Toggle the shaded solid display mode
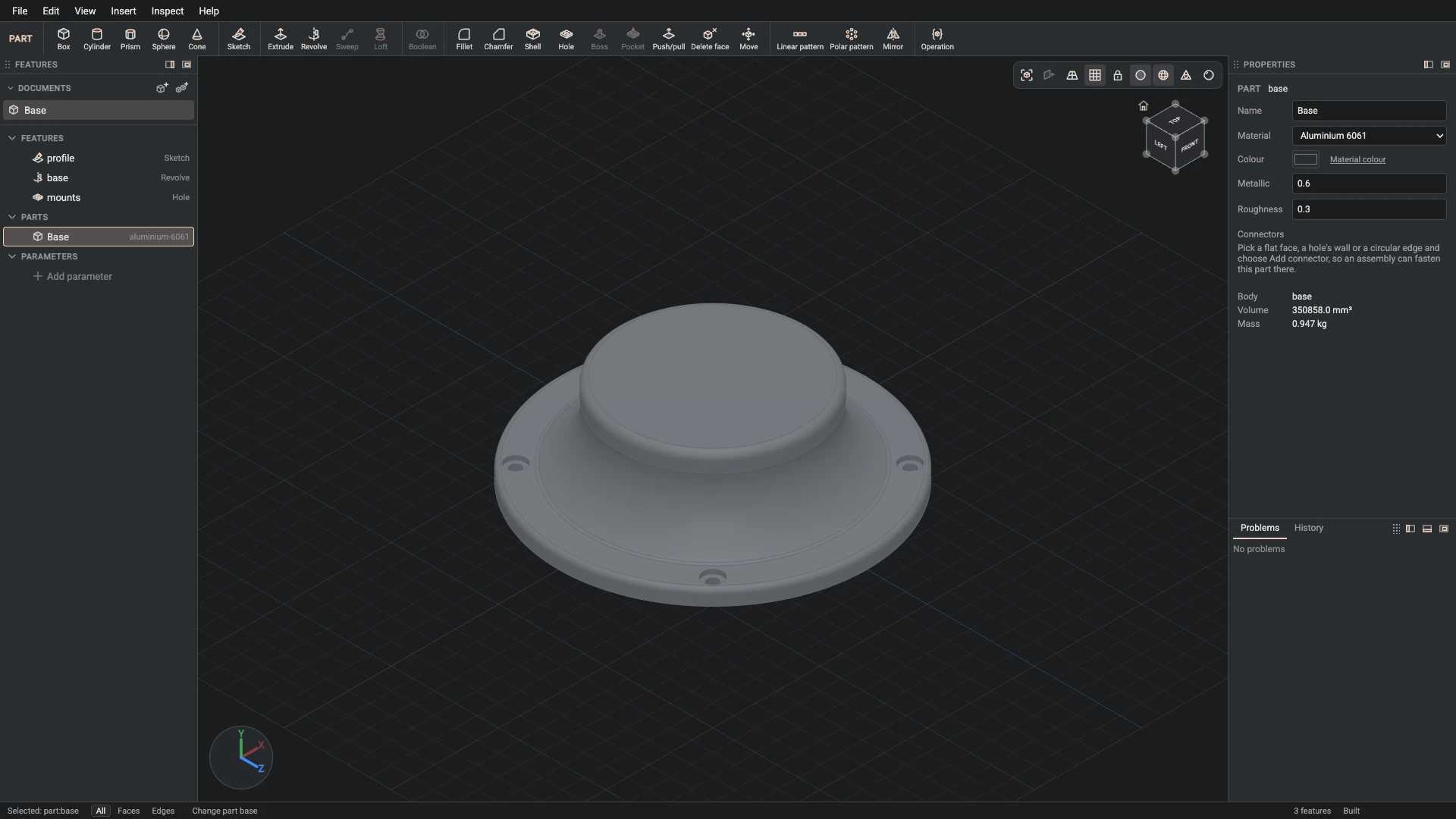The image size is (1456, 819). [x=1141, y=75]
